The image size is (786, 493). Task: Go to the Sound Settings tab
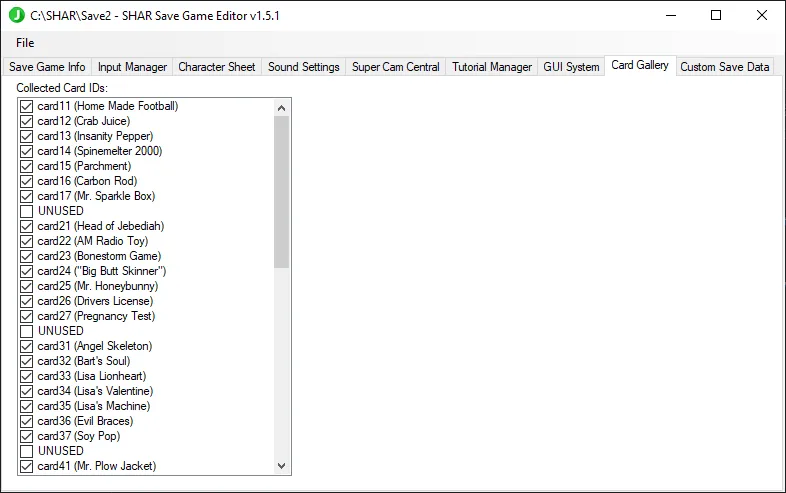[x=304, y=67]
